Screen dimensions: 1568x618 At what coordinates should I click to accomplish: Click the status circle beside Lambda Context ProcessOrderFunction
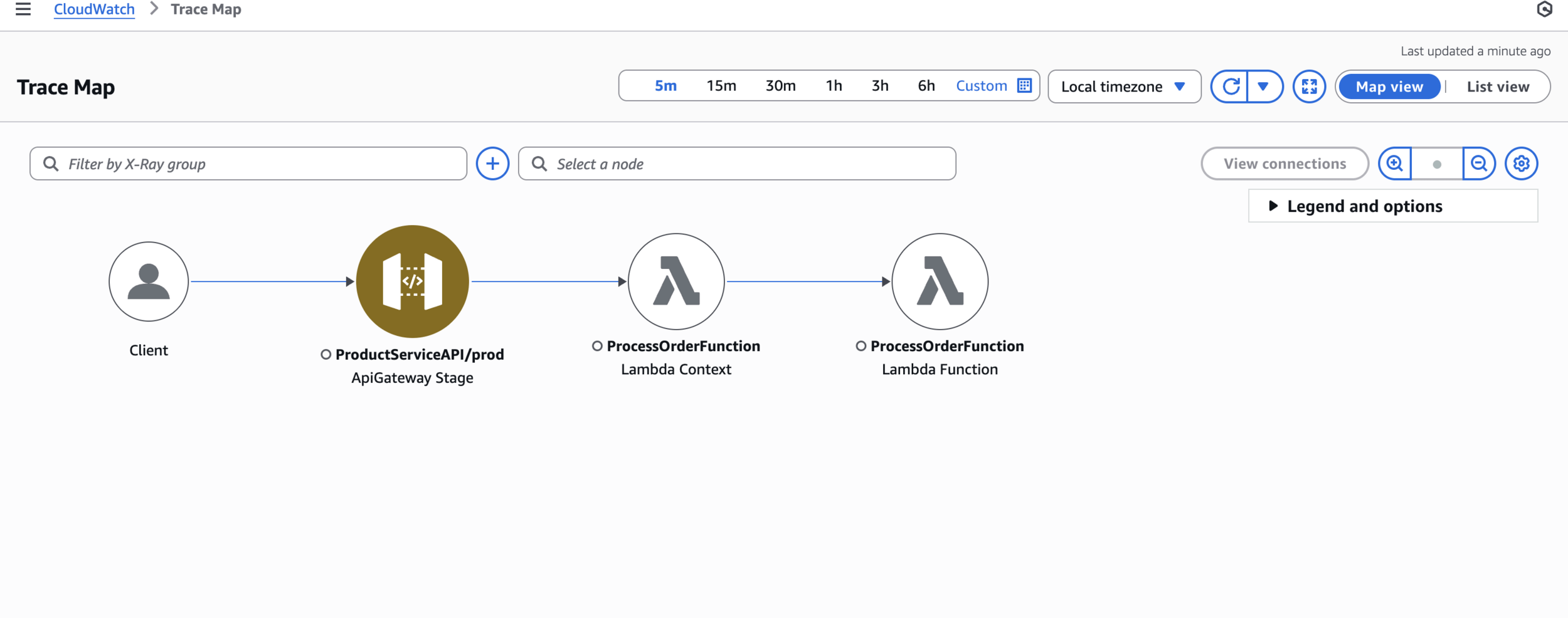point(597,346)
